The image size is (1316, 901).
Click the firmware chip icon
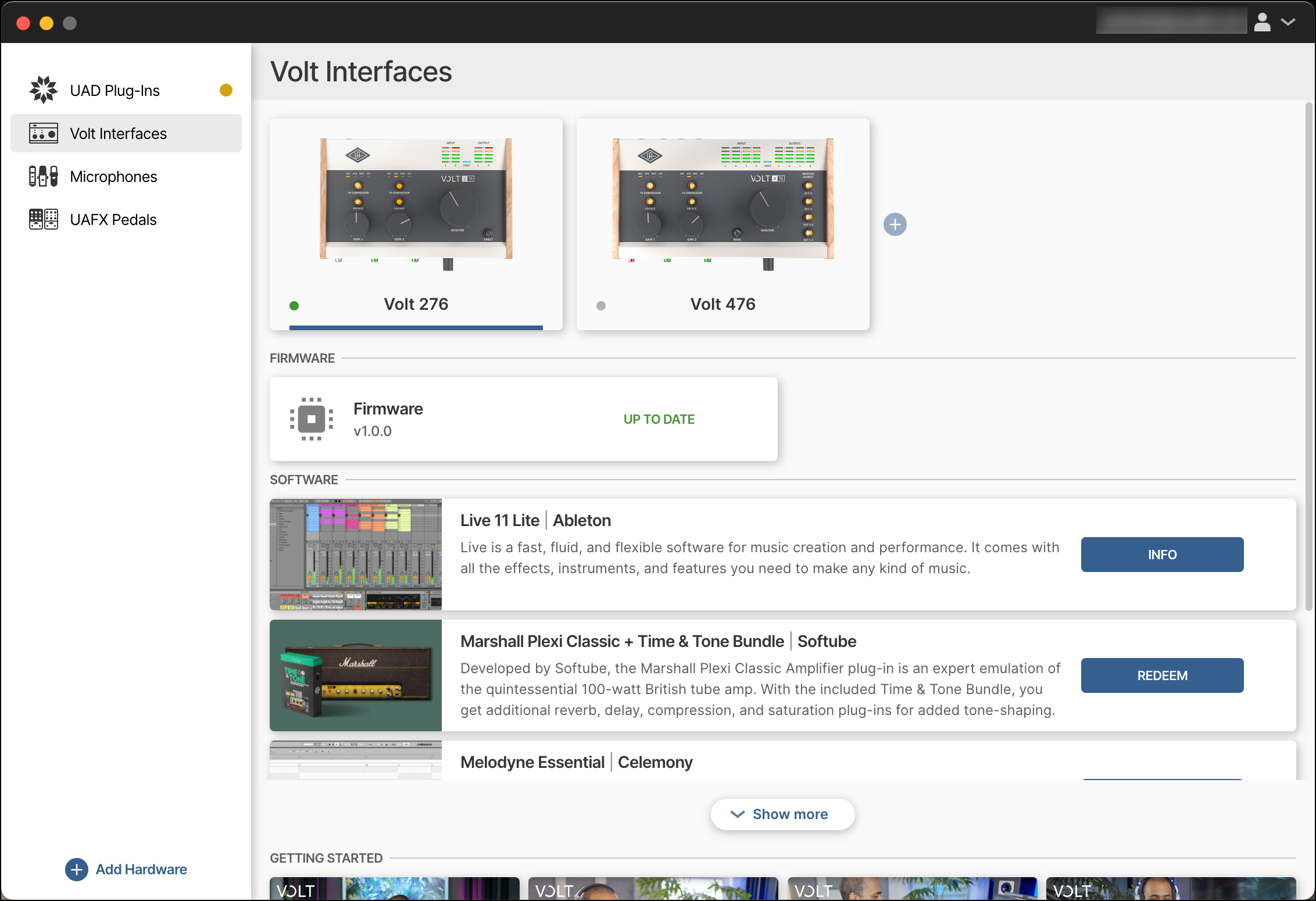(312, 419)
